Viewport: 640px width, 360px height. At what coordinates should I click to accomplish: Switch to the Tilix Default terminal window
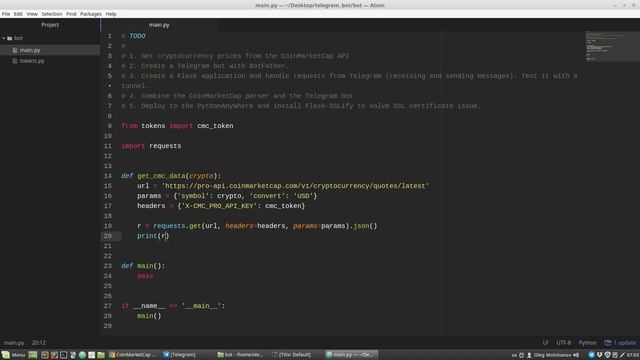coord(292,355)
